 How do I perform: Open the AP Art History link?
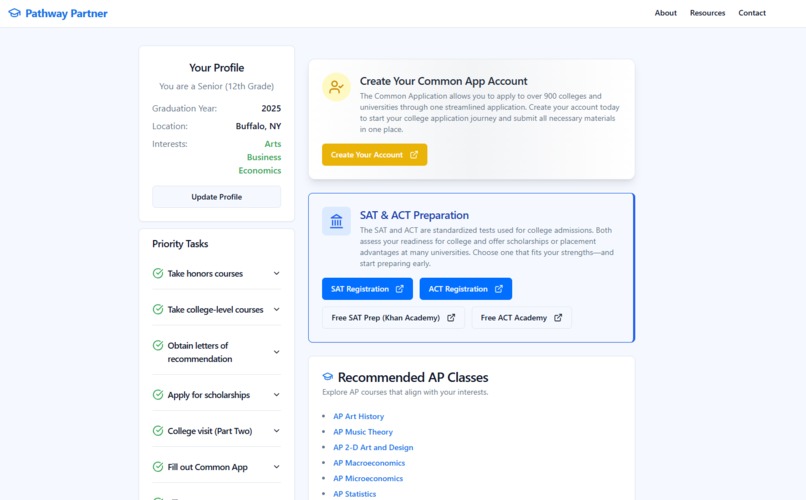358,416
